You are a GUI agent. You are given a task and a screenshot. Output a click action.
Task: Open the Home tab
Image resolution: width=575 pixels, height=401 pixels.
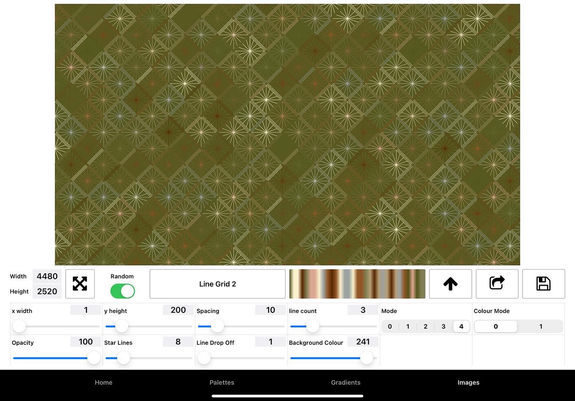(x=103, y=382)
